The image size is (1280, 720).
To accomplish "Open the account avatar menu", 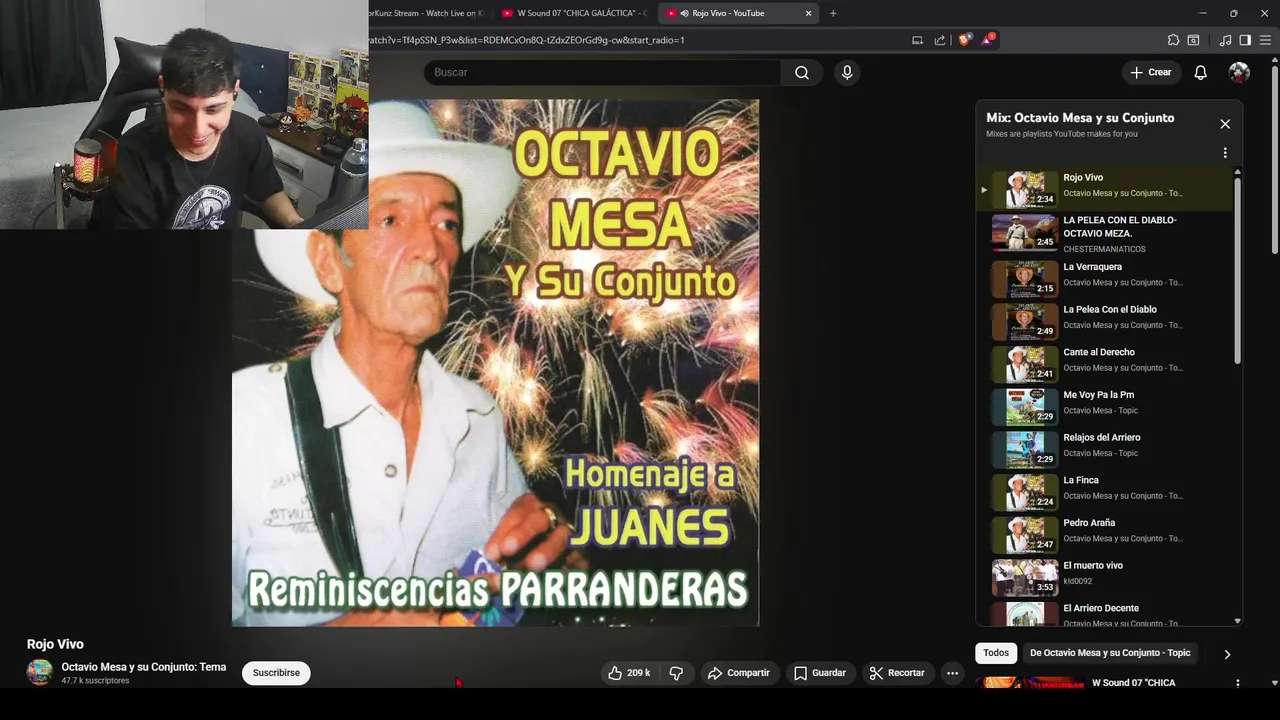I will [1239, 72].
